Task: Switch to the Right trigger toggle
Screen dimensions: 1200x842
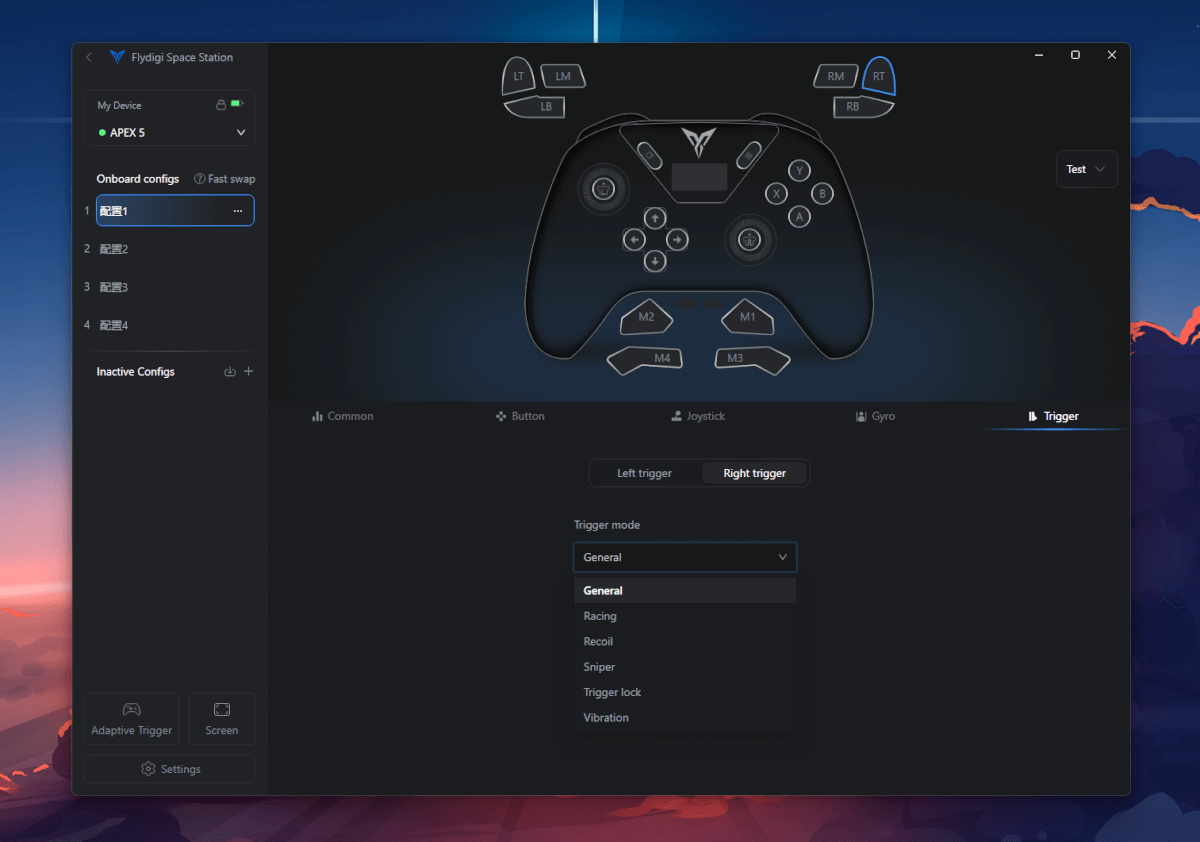Action: pyautogui.click(x=755, y=472)
